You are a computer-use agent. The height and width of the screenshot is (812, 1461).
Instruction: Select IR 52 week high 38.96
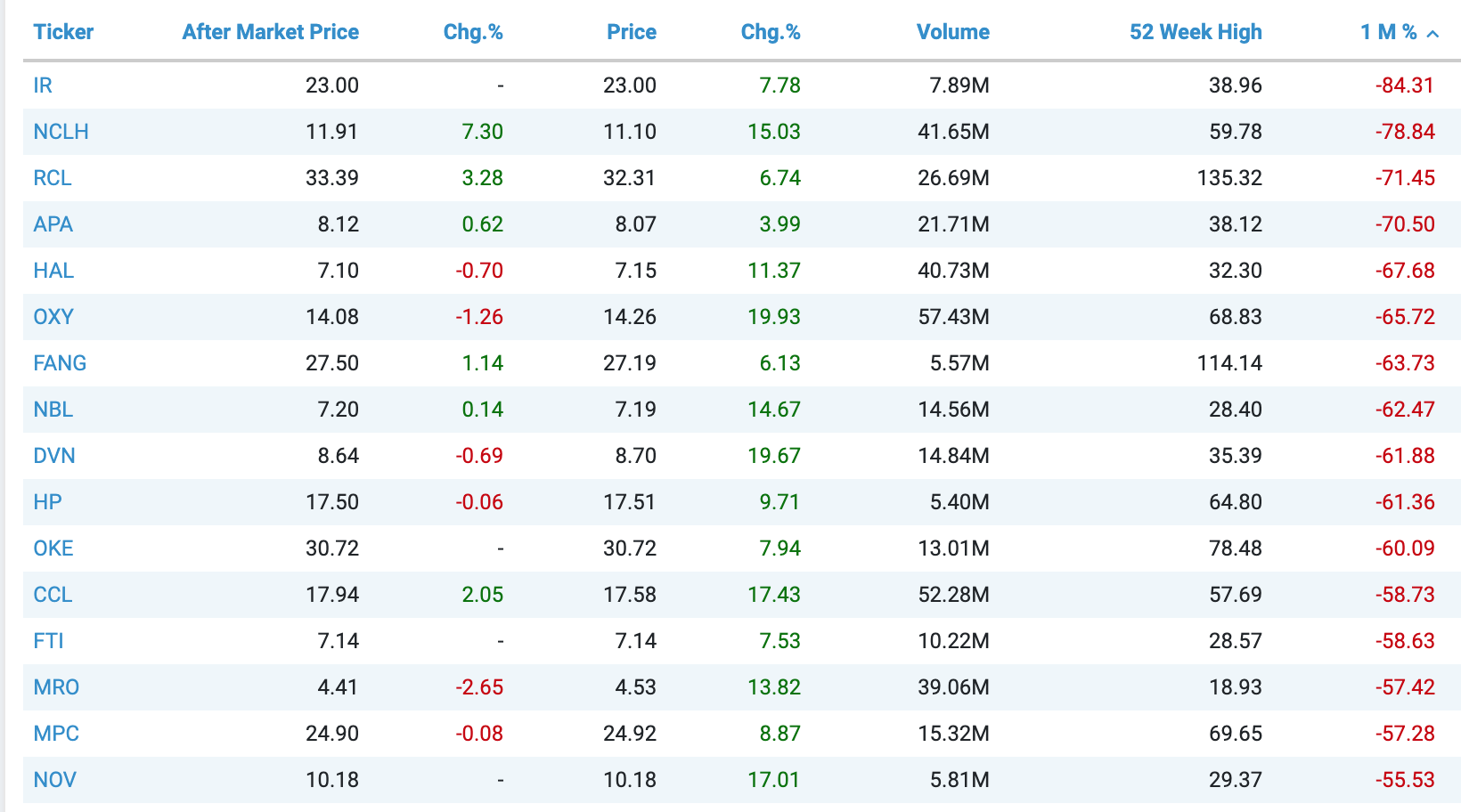click(x=1236, y=85)
